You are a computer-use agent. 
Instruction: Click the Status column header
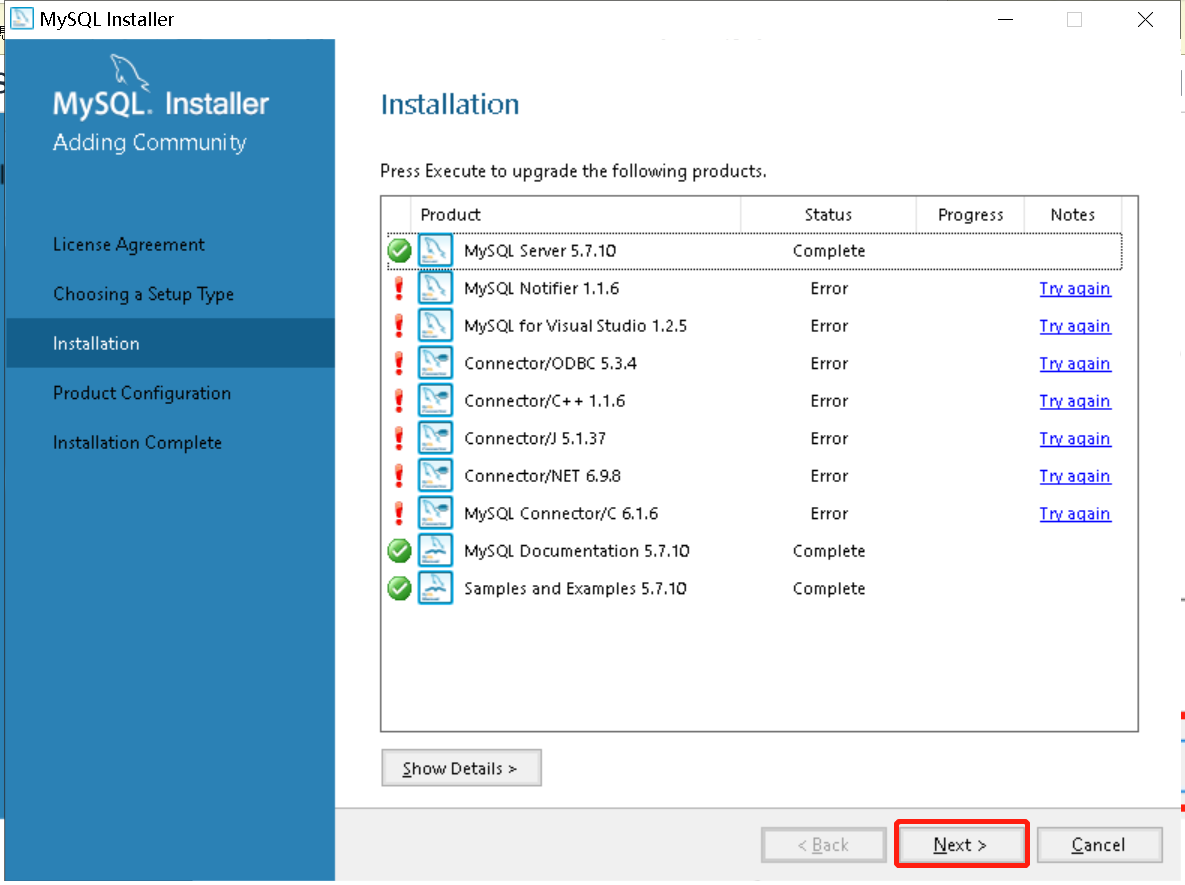[x=828, y=215]
